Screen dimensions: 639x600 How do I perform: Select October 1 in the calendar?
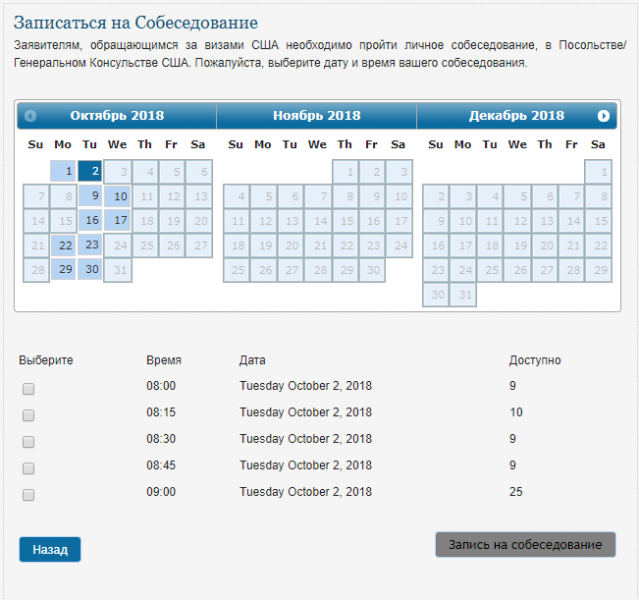(63, 171)
